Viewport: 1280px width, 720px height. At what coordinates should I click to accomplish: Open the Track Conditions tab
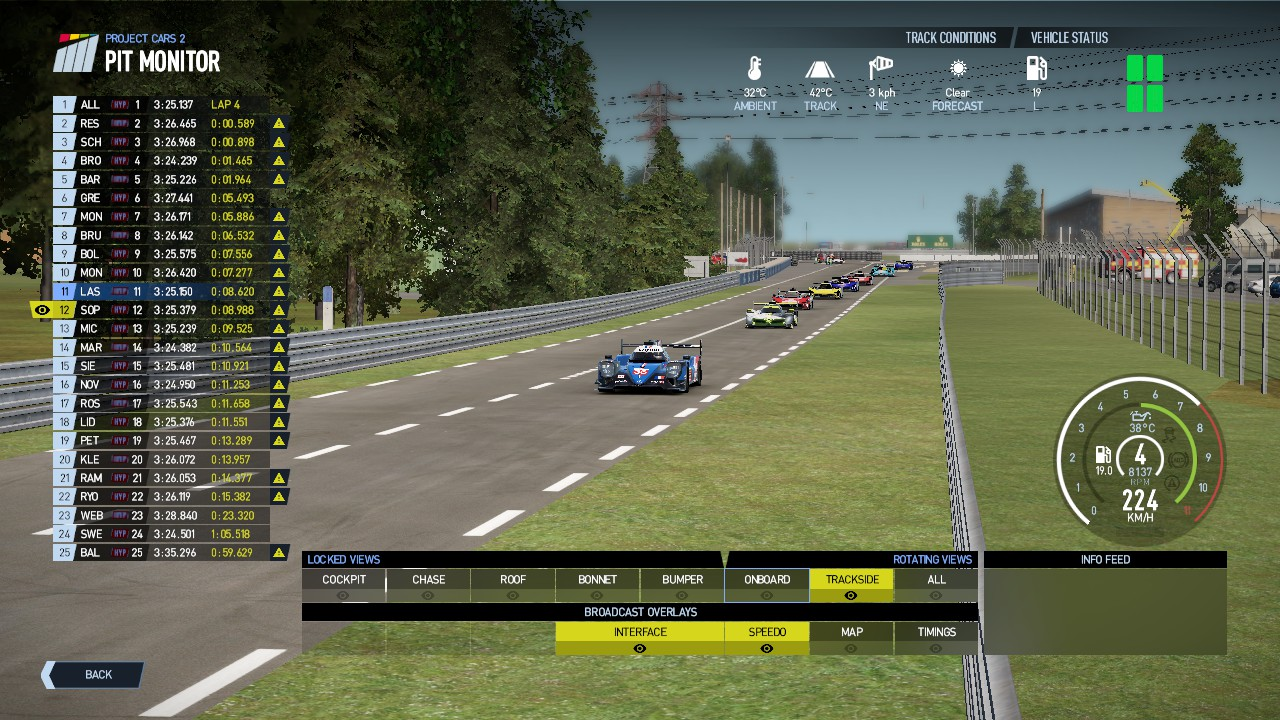(950, 38)
